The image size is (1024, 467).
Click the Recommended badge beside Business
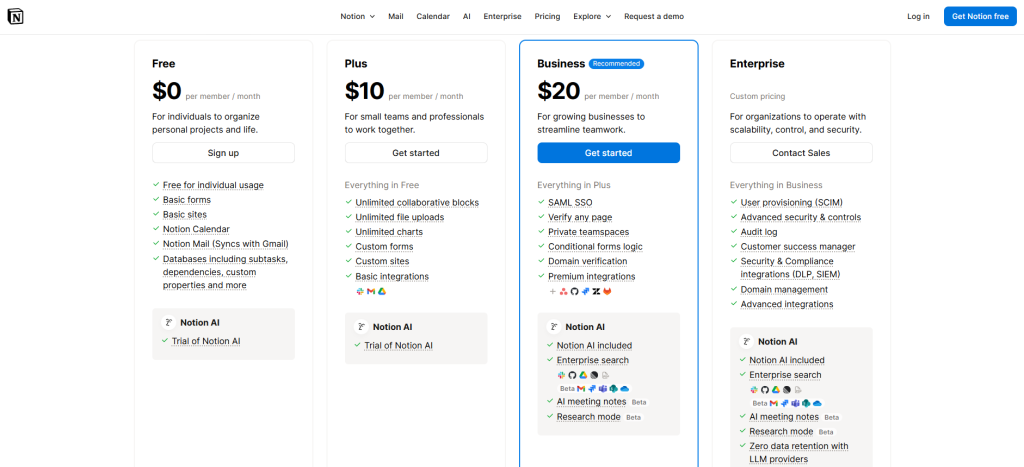click(616, 63)
